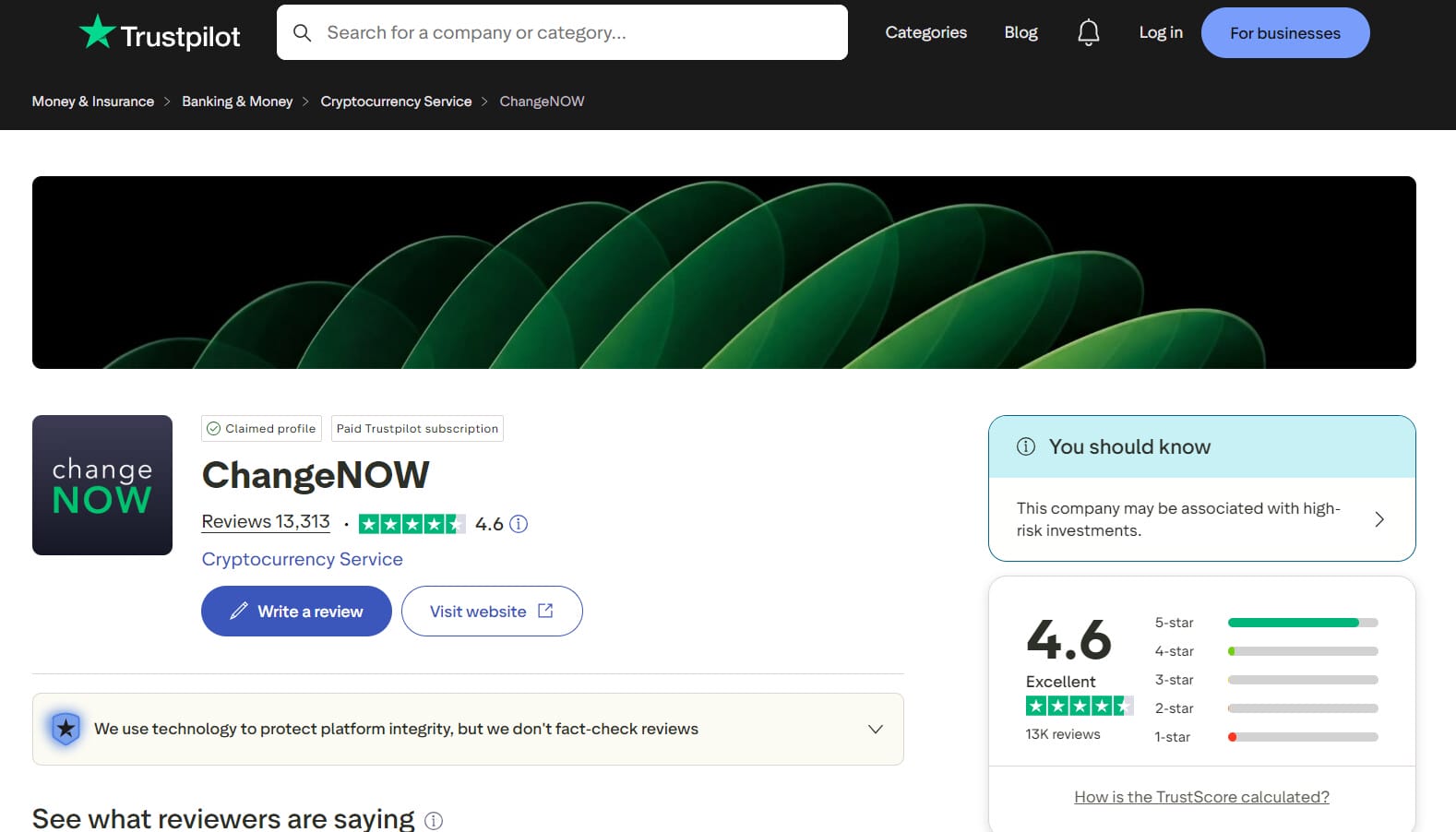Click the shield star icon in the integrity notice

coord(66,729)
